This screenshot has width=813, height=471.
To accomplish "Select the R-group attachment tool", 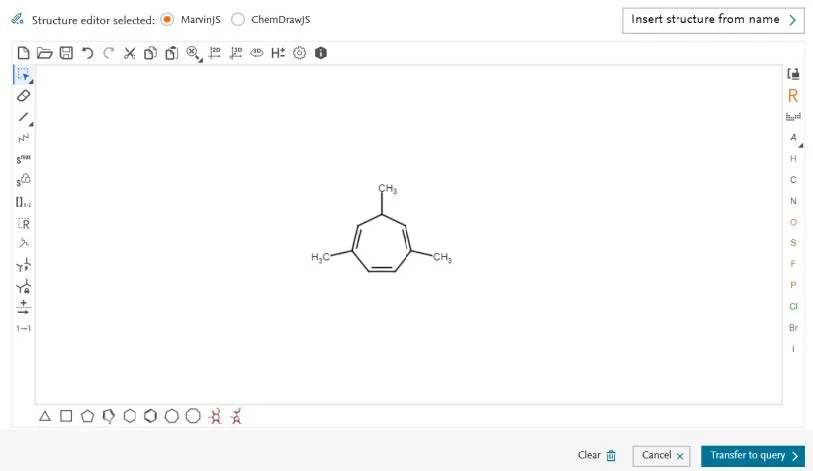I will pos(23,224).
